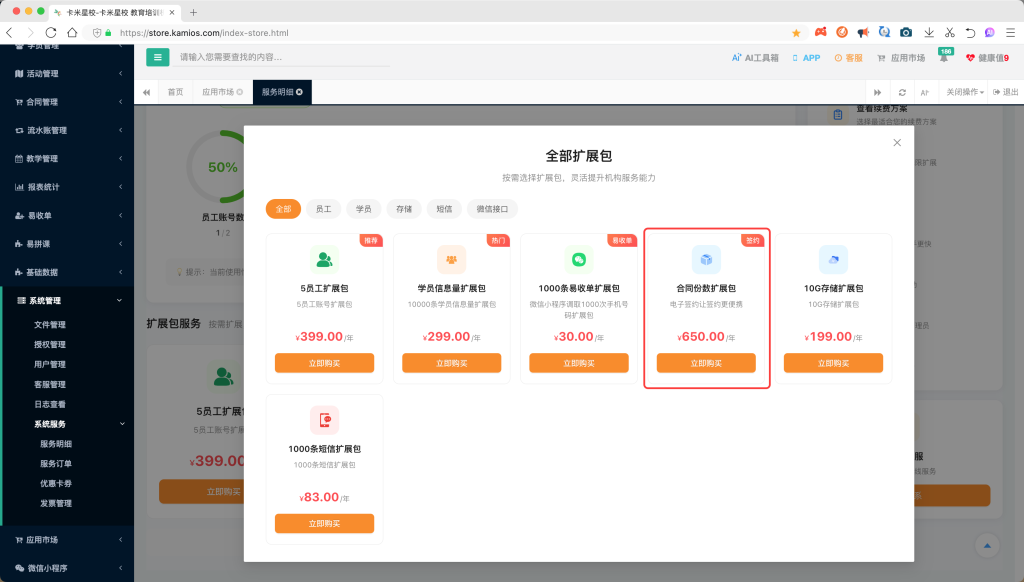
Task: Close the 应用市场 page tab
Action: [240, 92]
